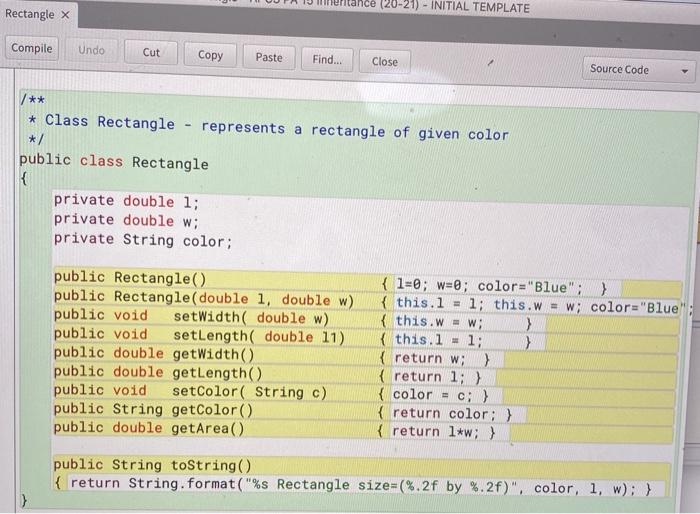Click 'this.w = w;' in setWidth body
Image resolution: width=700 pixels, height=514 pixels.
439,322
